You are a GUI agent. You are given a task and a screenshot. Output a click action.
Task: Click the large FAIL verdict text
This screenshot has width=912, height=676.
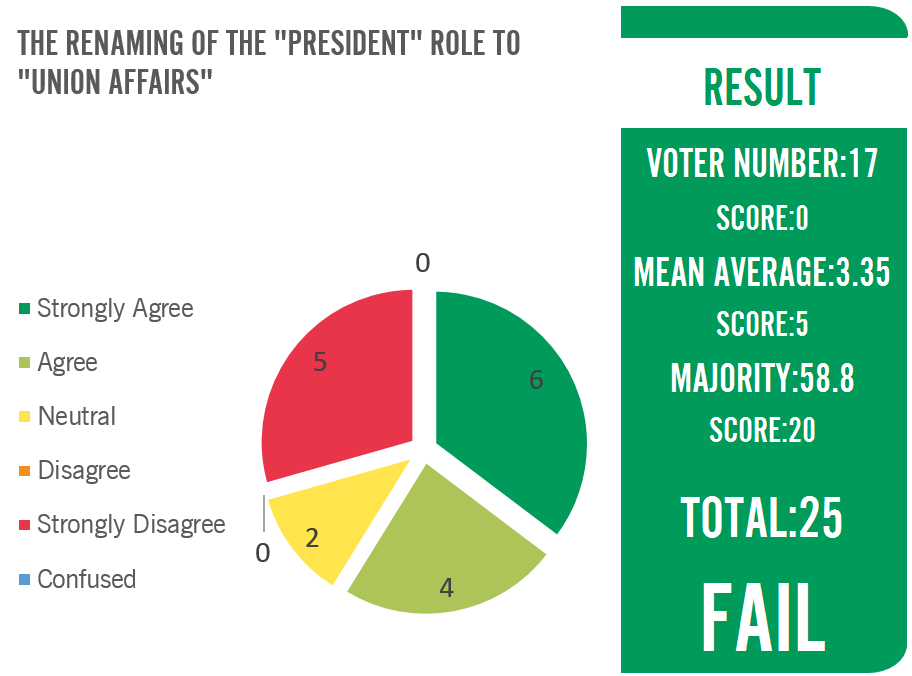pos(762,614)
